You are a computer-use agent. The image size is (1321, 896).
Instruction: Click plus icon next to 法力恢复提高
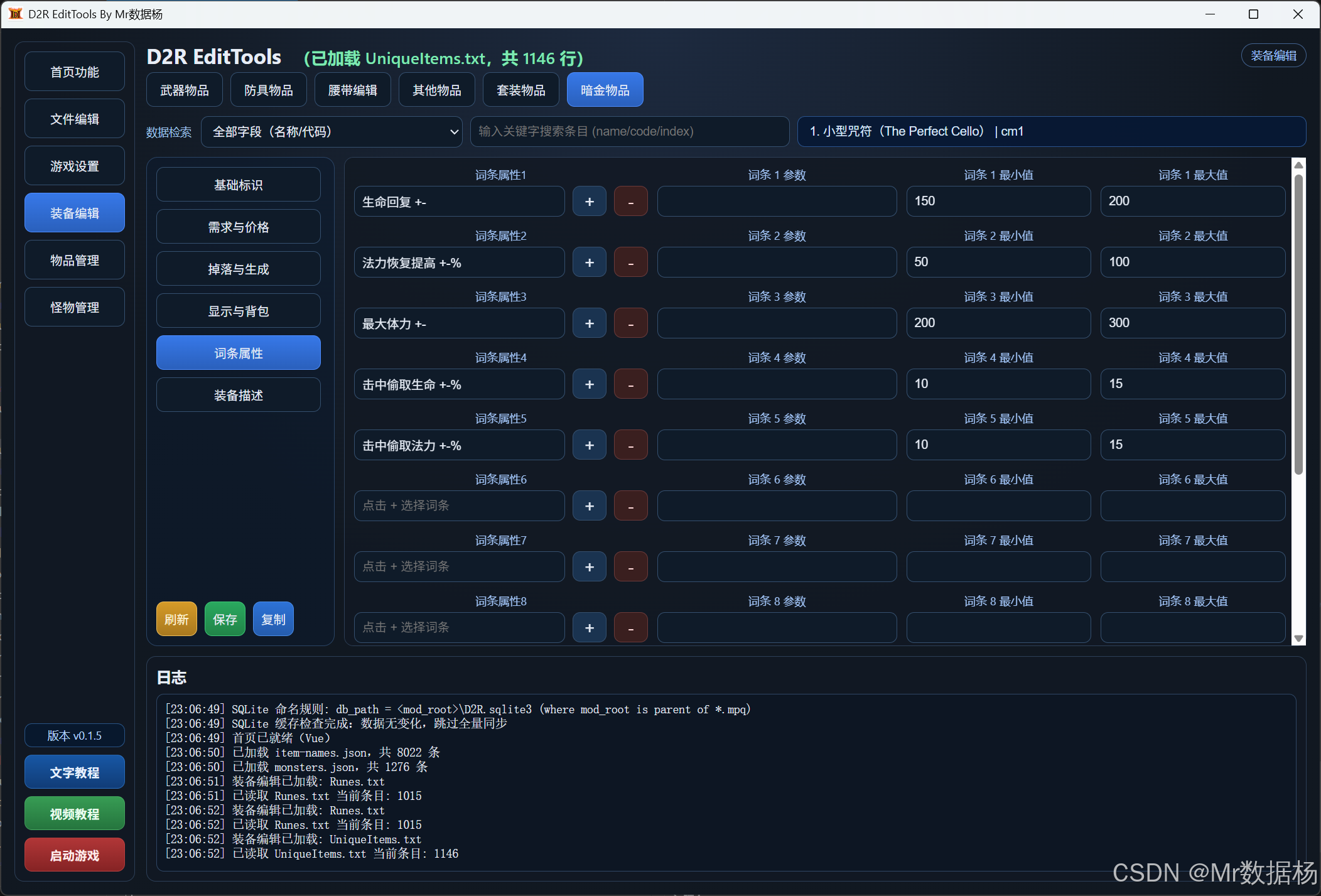[589, 262]
